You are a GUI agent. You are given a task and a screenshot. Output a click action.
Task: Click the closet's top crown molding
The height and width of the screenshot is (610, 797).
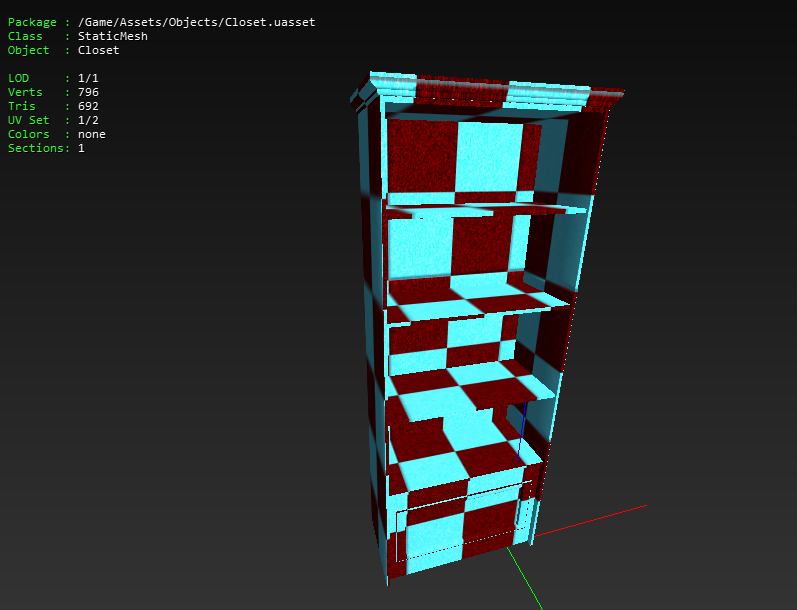pyautogui.click(x=487, y=93)
